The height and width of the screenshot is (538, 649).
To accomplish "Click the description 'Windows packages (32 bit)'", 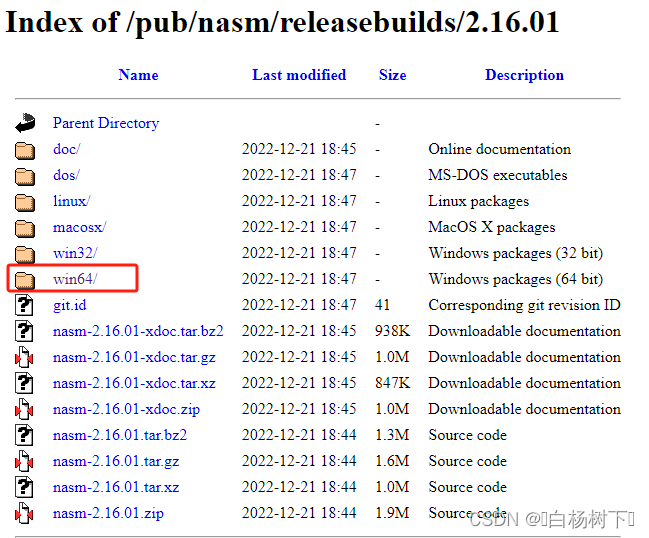I will [516, 253].
